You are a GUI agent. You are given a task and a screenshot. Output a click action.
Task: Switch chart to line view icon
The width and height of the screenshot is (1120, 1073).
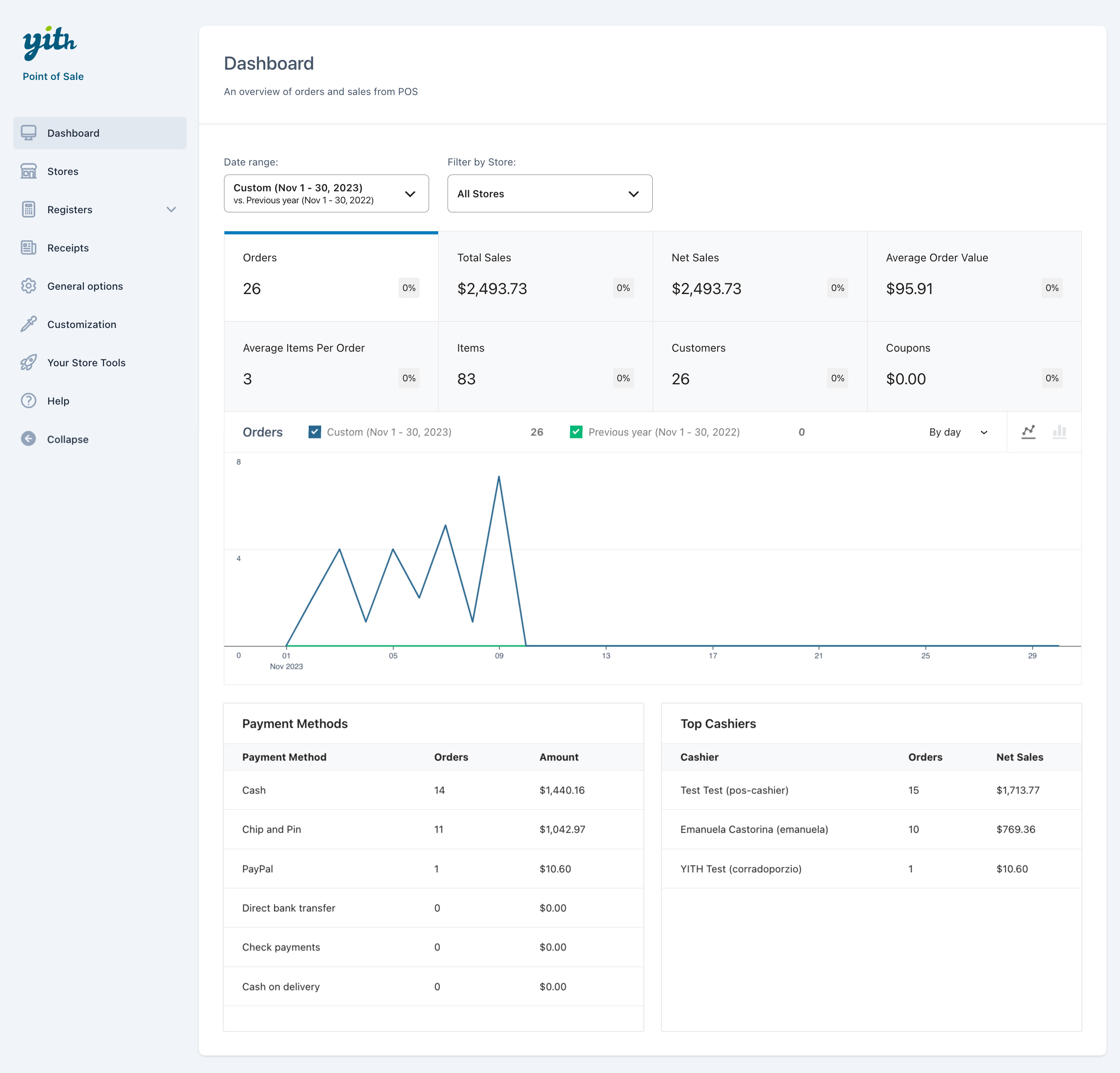pyautogui.click(x=1028, y=432)
